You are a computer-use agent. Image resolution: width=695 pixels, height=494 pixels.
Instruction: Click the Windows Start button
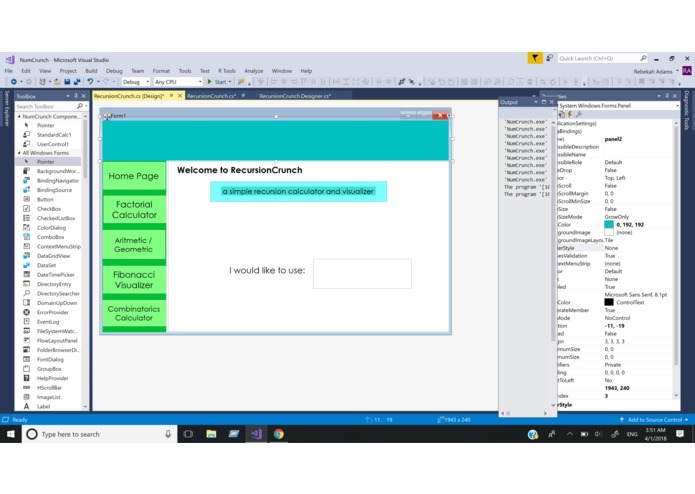pos(11,434)
